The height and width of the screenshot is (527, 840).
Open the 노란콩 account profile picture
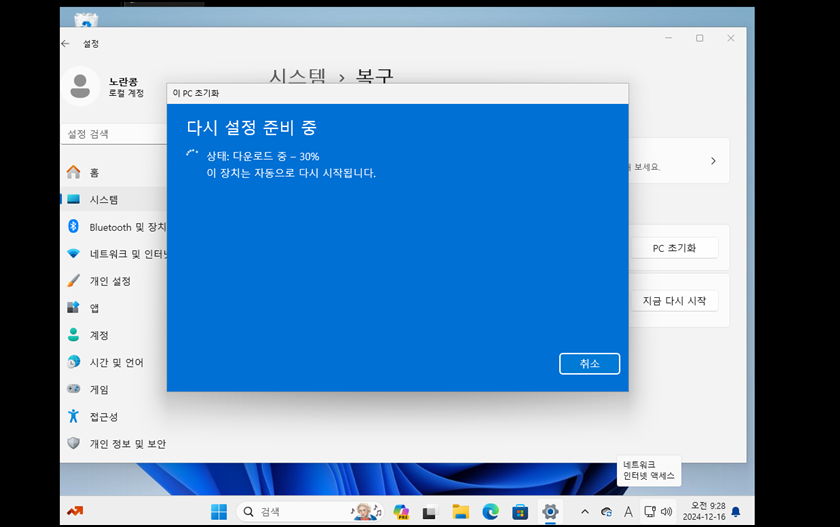[x=80, y=86]
